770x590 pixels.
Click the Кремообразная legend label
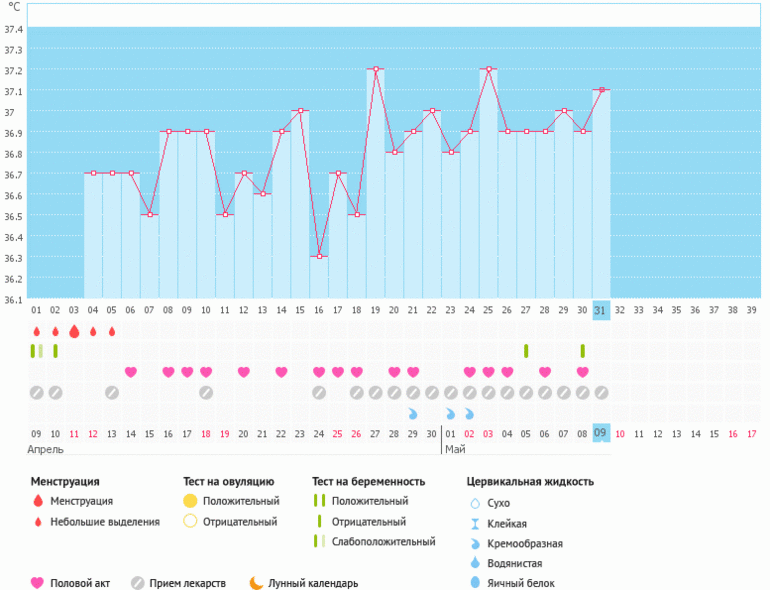pyautogui.click(x=525, y=544)
